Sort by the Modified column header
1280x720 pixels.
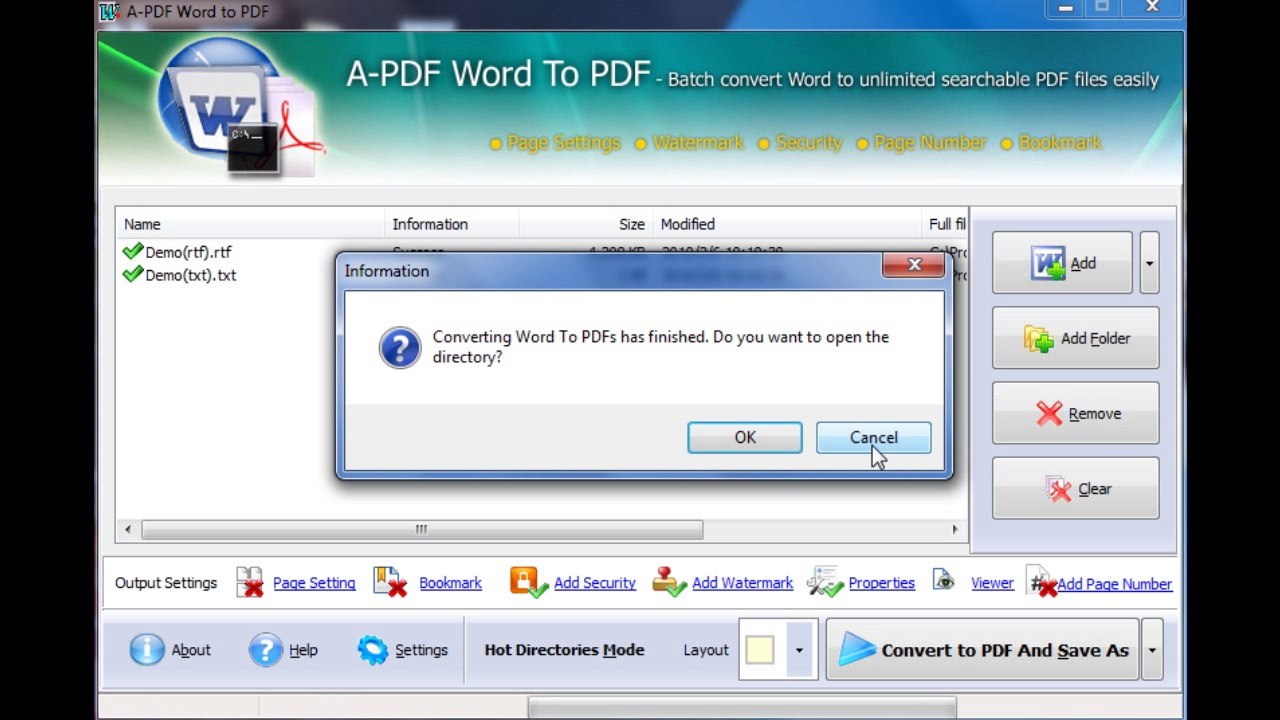click(788, 224)
